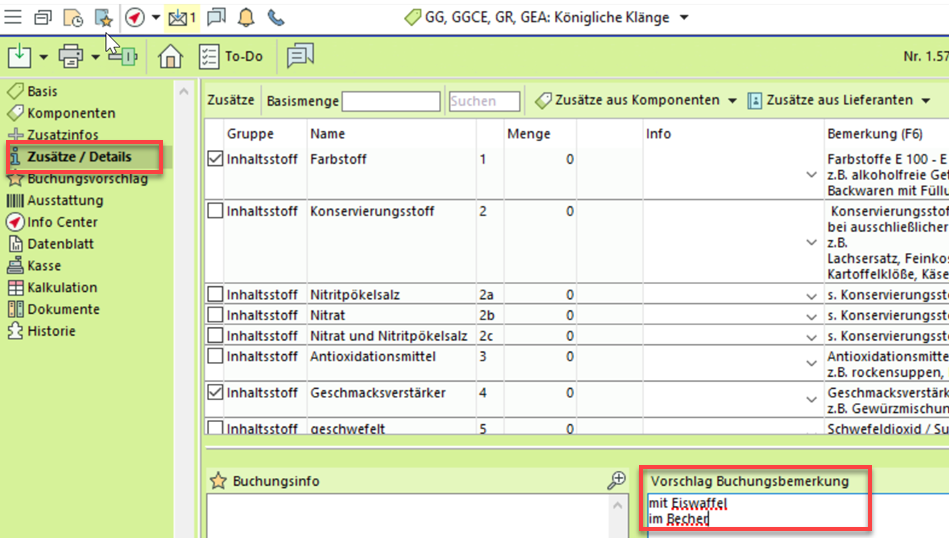Open the article title dropdown arrow

[x=684, y=18]
